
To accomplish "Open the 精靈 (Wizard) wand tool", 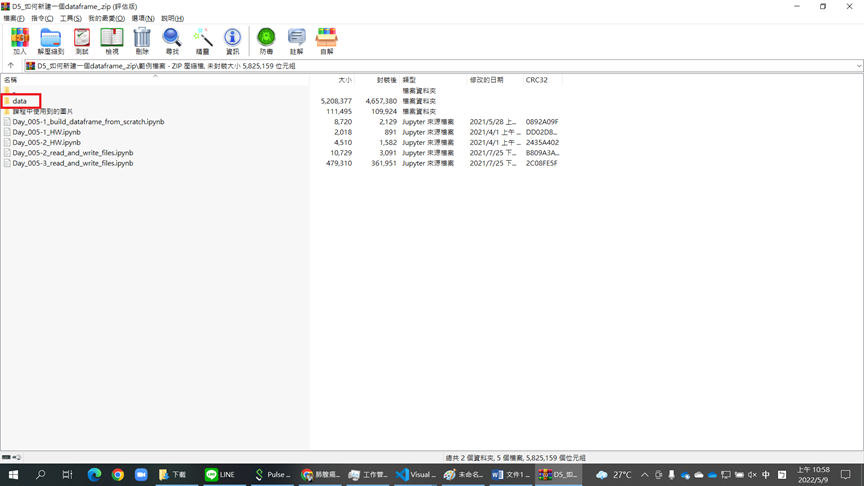I will (202, 41).
